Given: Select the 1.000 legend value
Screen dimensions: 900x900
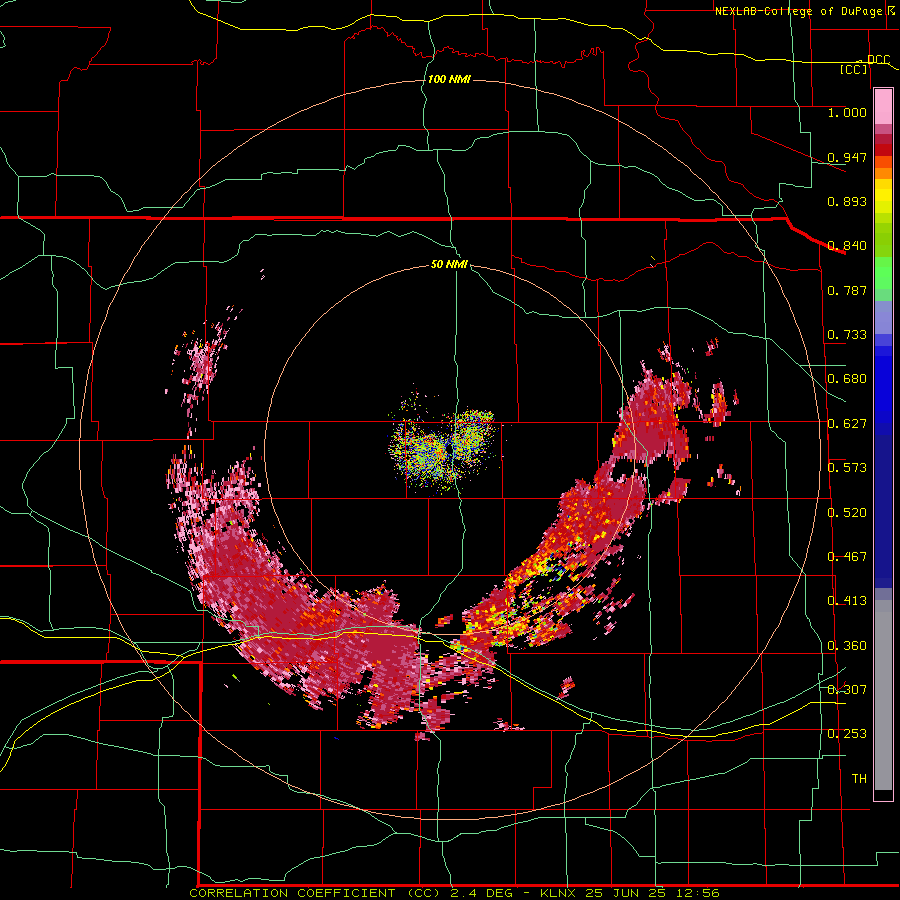Looking at the screenshot, I should click(x=847, y=112).
